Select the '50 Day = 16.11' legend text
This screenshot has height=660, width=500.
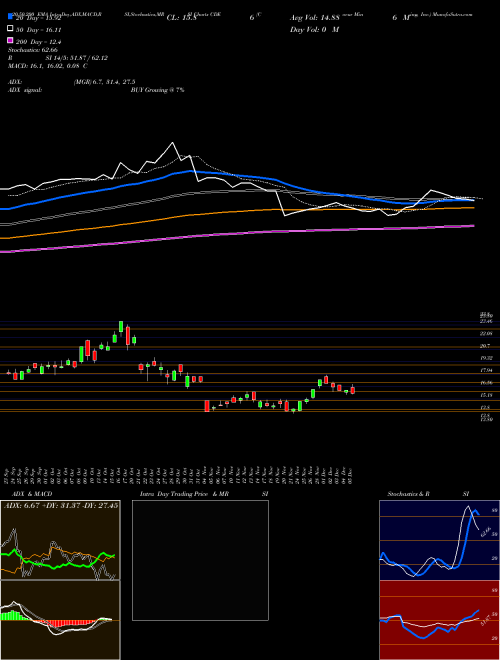(38, 30)
